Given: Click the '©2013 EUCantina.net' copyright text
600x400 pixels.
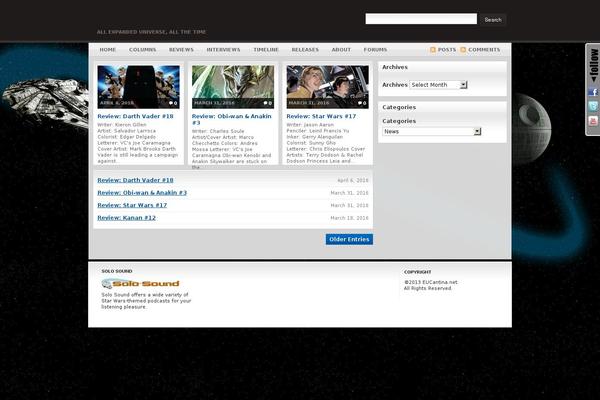Looking at the screenshot, I should (x=431, y=282).
